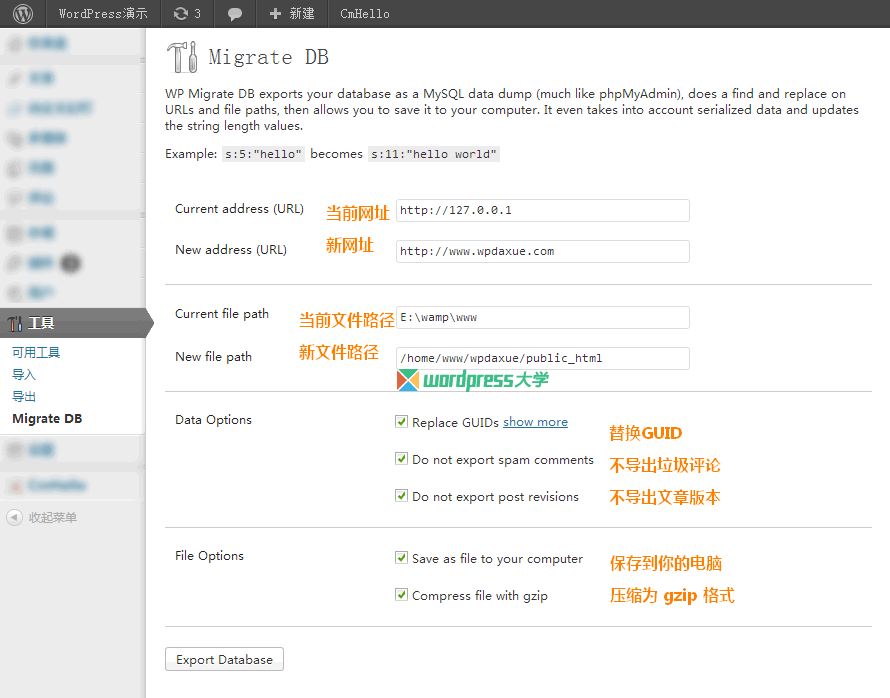
Task: Focus the New file path field
Action: click(x=543, y=358)
